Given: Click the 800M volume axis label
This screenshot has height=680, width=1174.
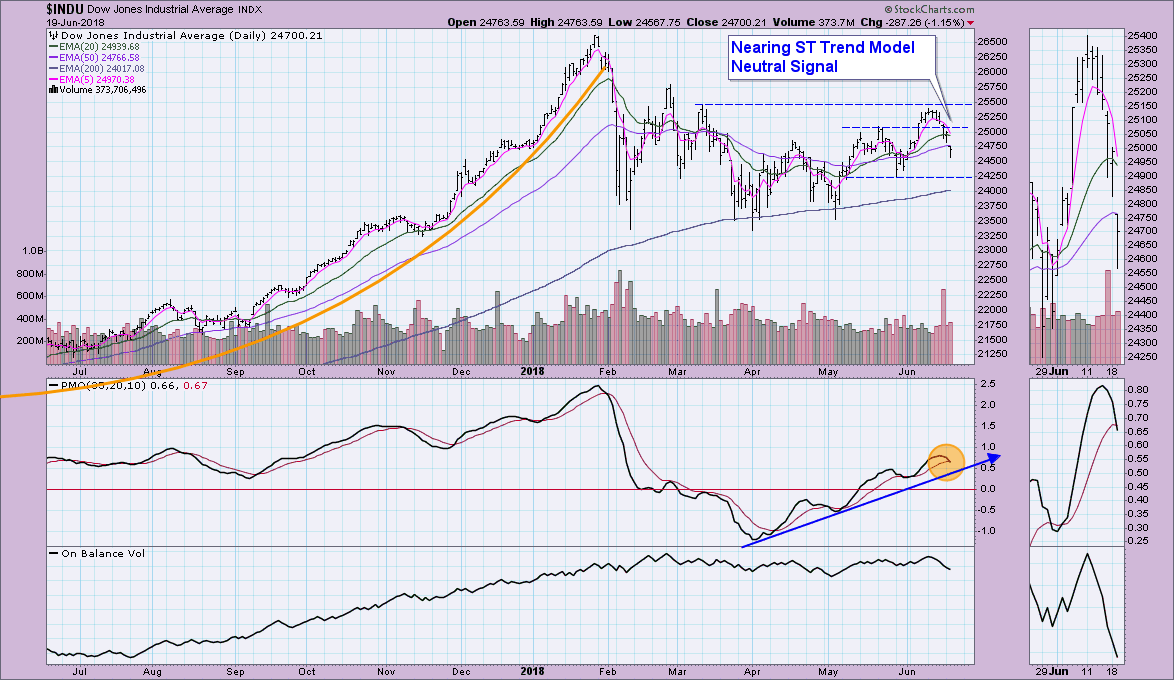Looking at the screenshot, I should pyautogui.click(x=31, y=274).
